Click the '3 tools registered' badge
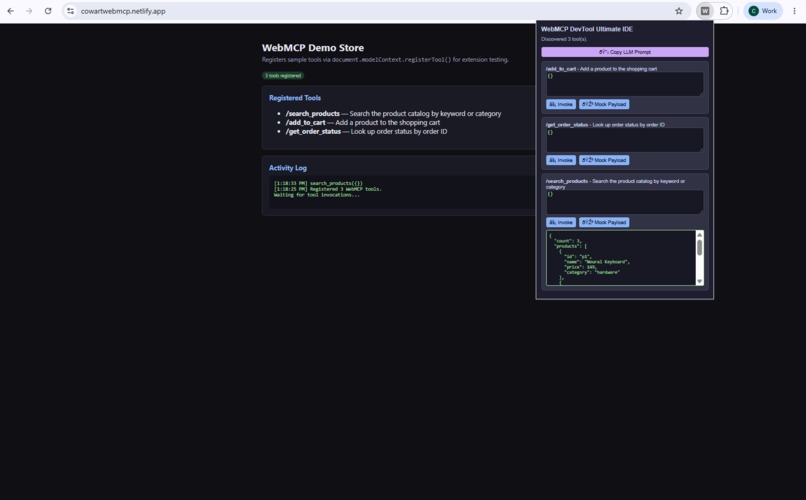This screenshot has height=500, width=806. pos(283,76)
